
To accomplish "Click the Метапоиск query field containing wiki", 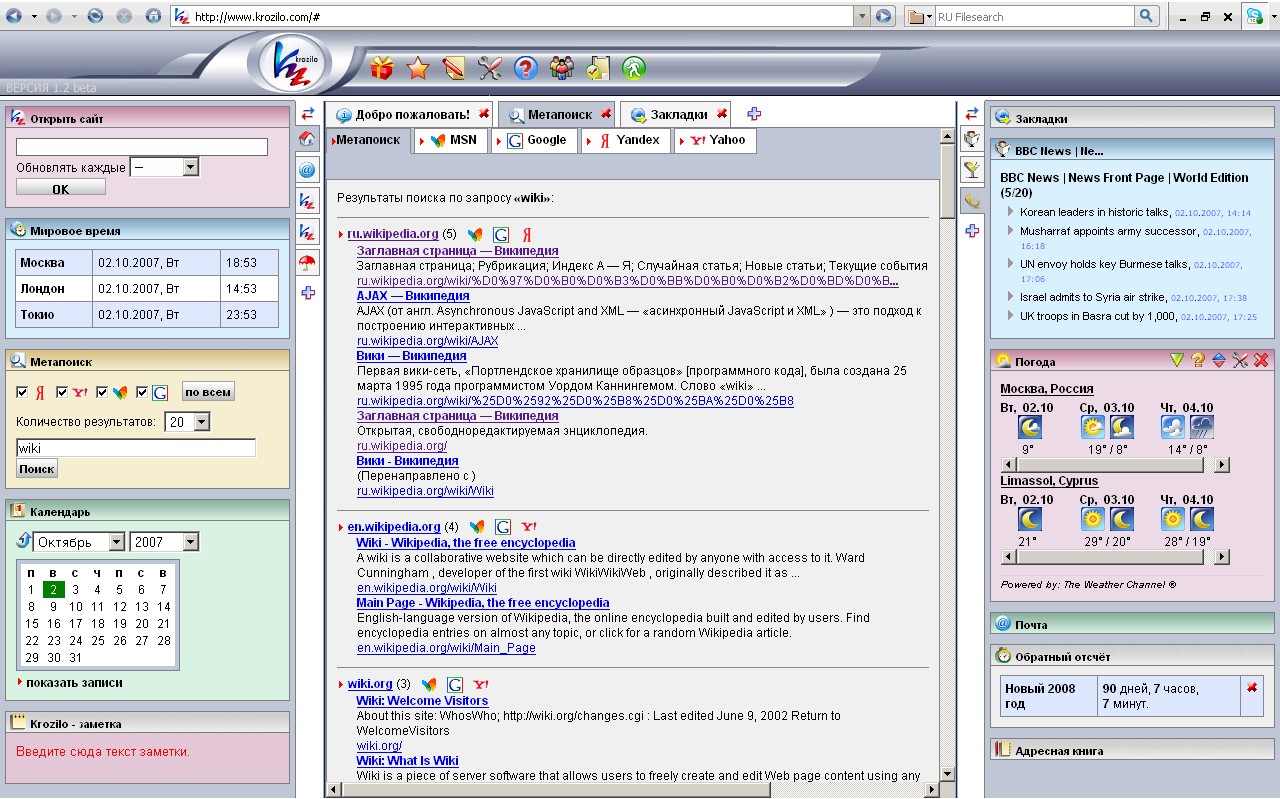I will coord(136,448).
